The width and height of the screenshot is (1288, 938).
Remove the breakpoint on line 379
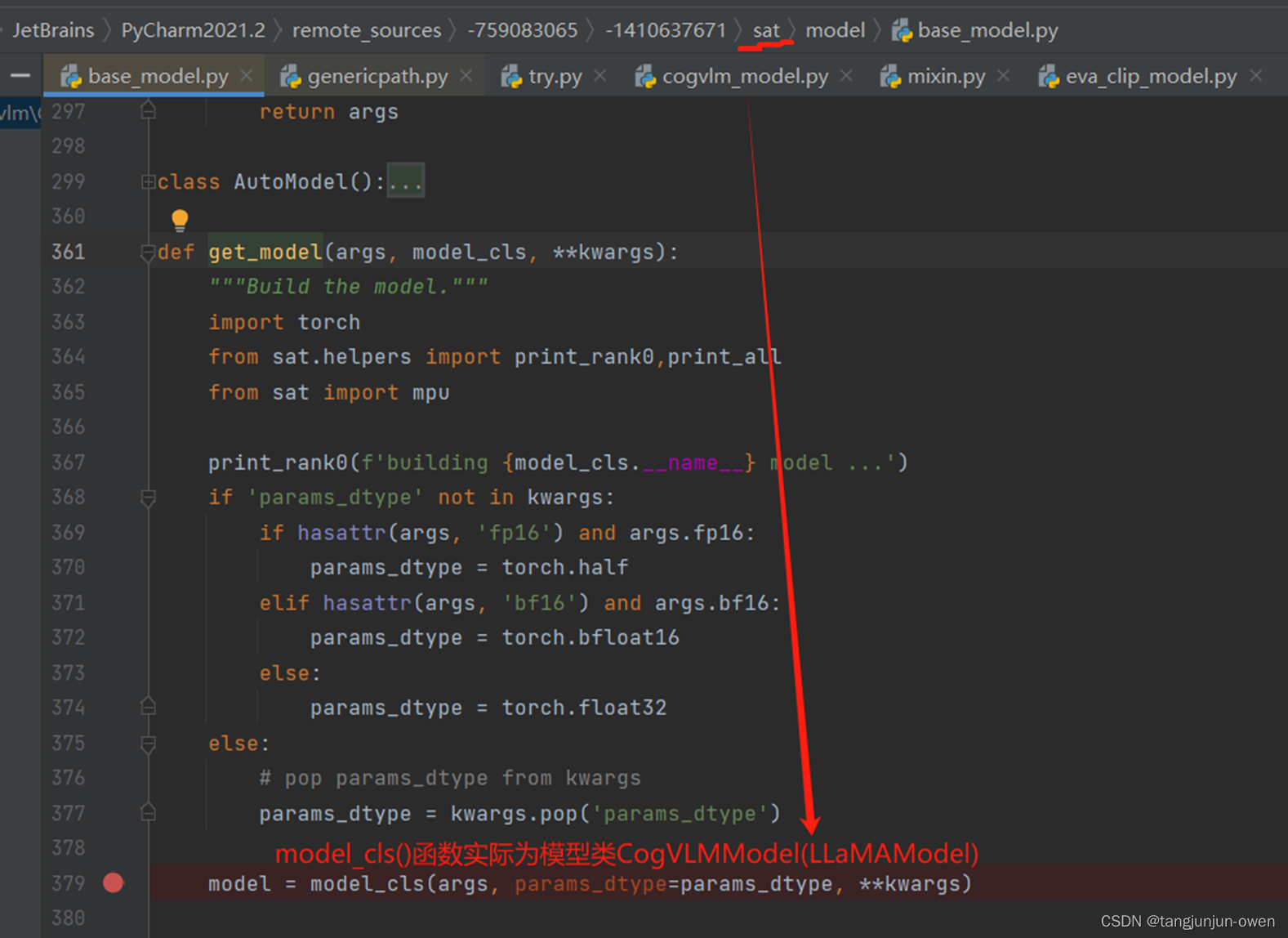point(114,882)
